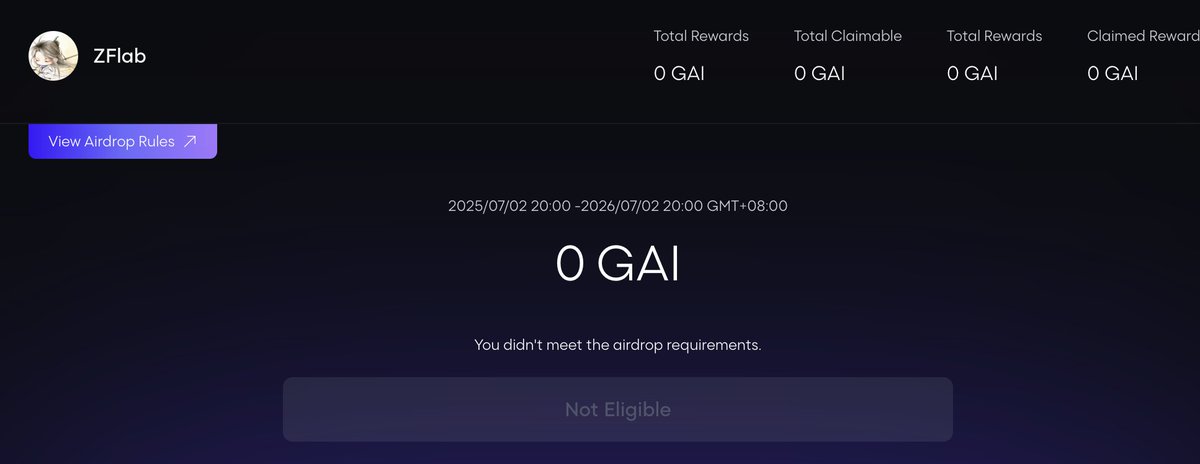
Task: Click the arrow icon on View Airdrop Rules
Action: [191, 141]
